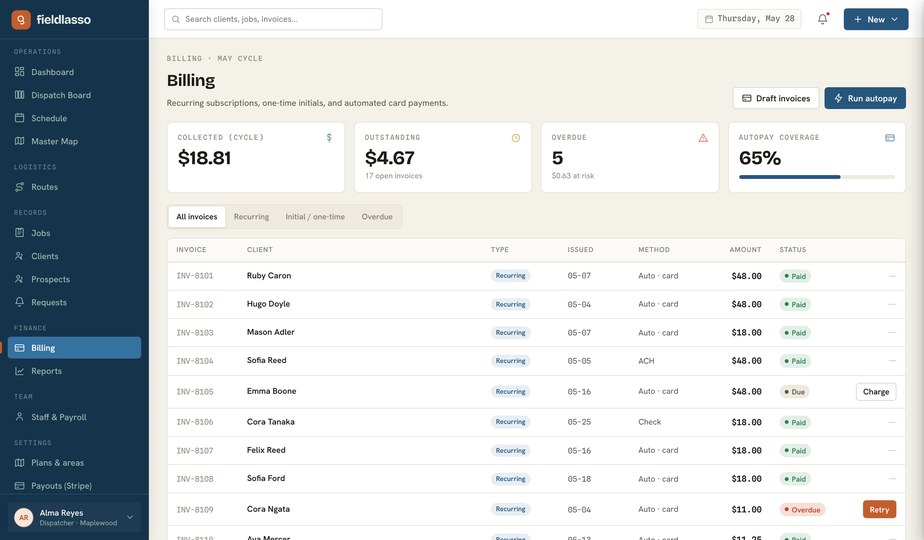This screenshot has width=924, height=540.
Task: Open the Thursday, May 28 date picker
Action: [x=749, y=19]
